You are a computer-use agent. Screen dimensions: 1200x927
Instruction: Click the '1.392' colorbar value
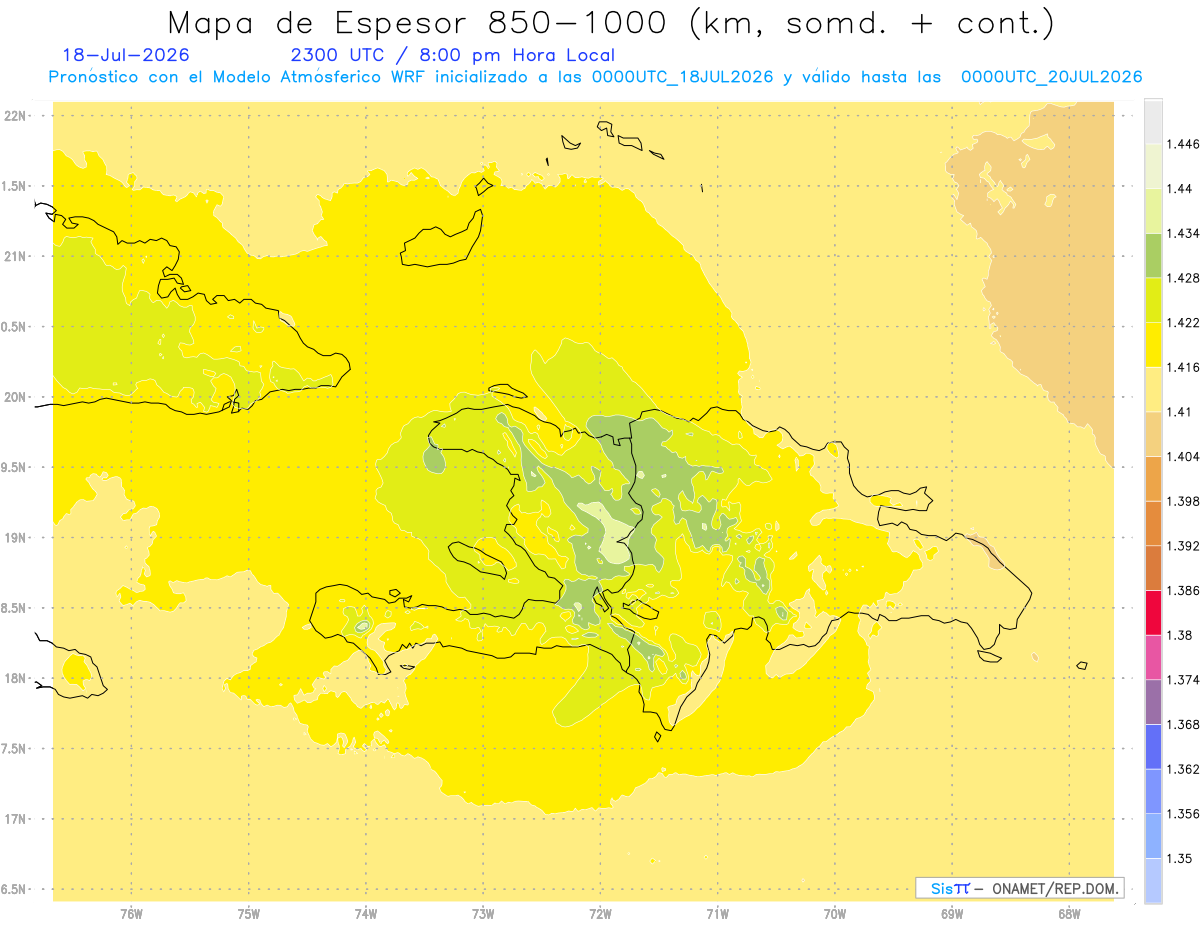click(x=1183, y=546)
